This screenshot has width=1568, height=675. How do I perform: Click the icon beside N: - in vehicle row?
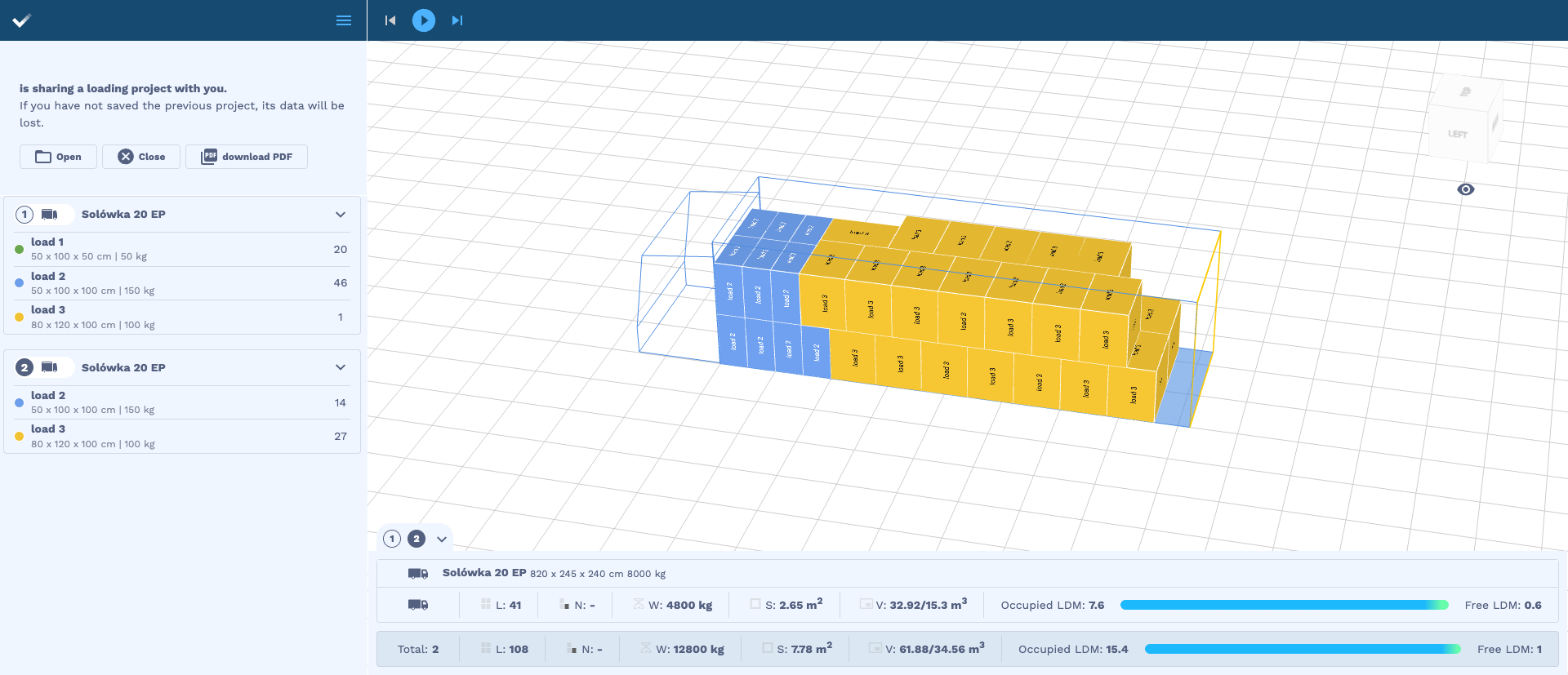[x=564, y=605]
